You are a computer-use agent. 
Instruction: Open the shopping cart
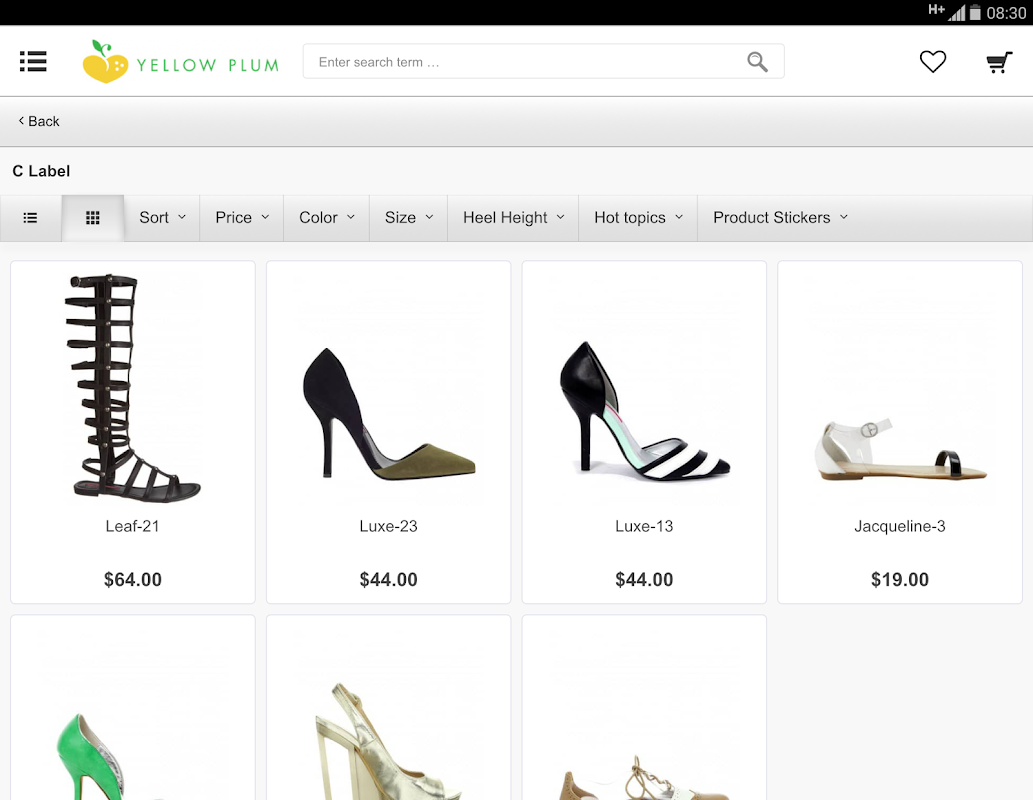(999, 62)
